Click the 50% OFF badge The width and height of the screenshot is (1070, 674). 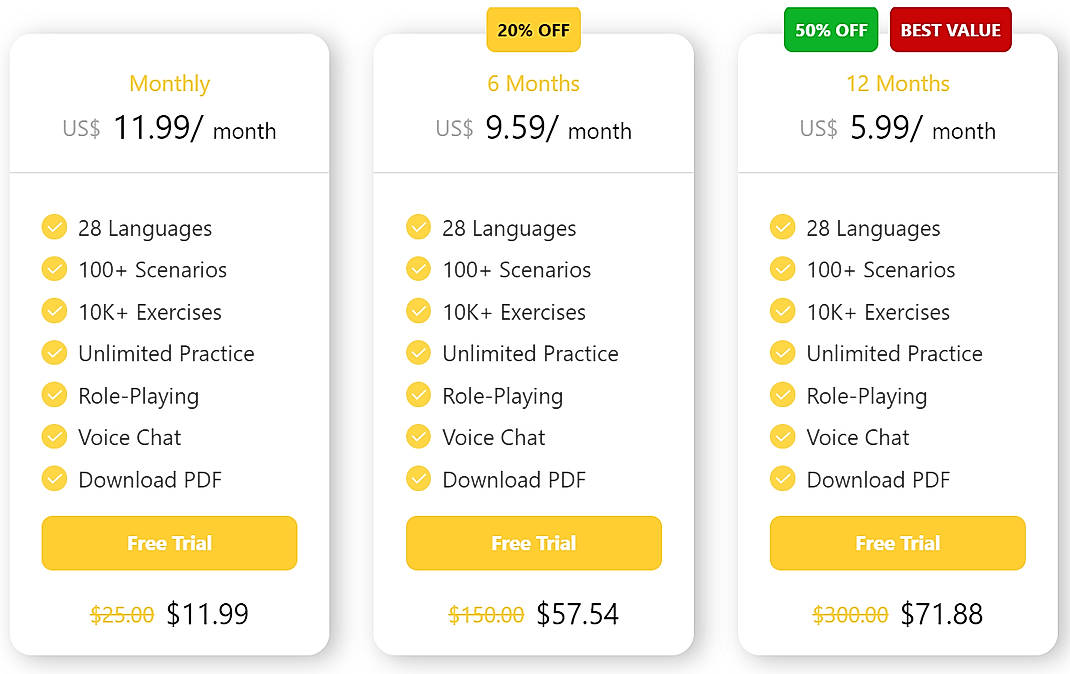pos(831,30)
